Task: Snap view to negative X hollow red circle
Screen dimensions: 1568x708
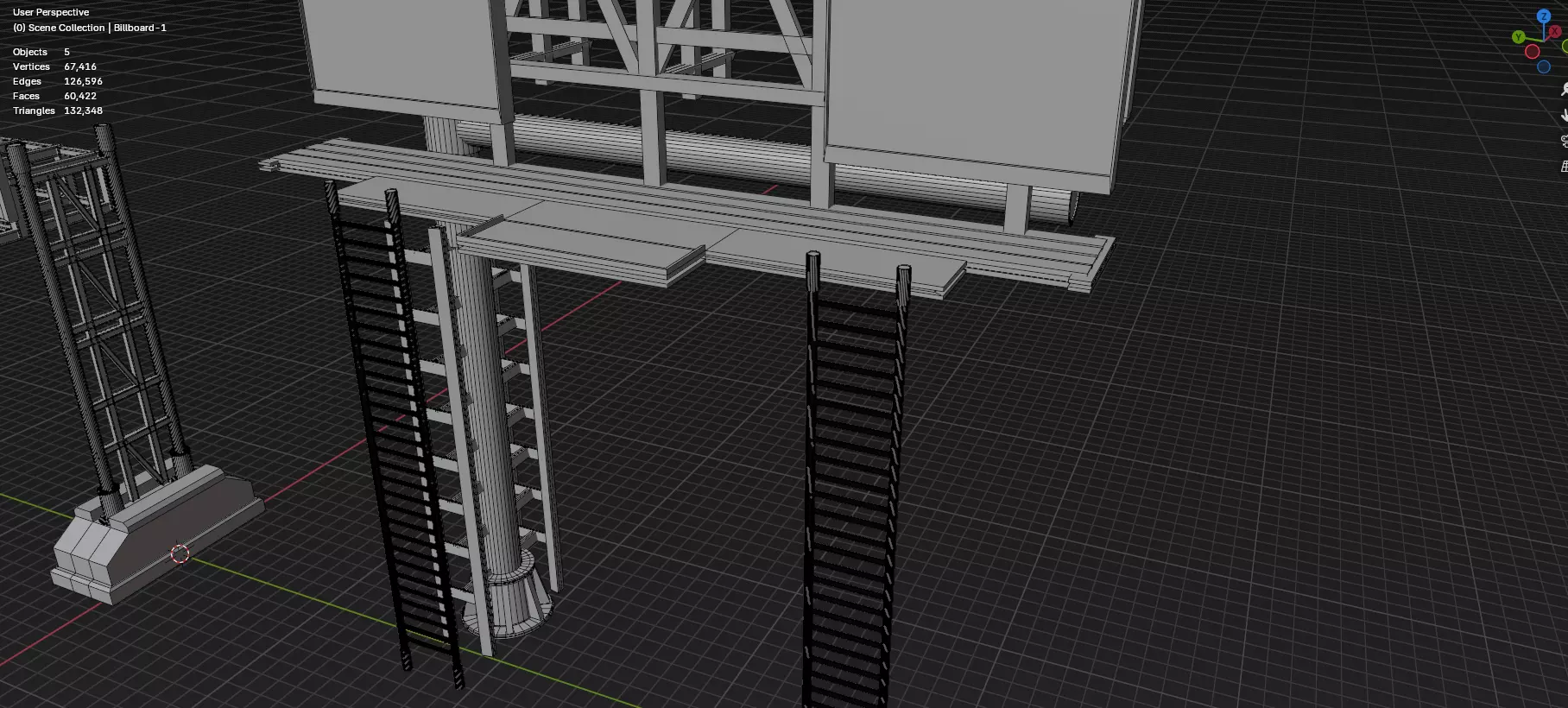Action: [1533, 52]
